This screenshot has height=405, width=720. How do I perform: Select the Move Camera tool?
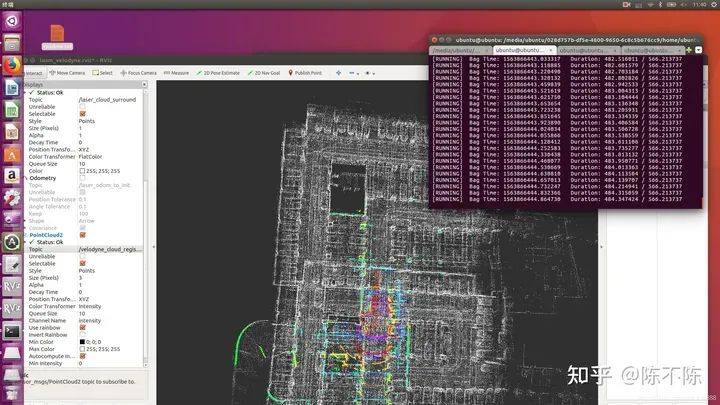(67, 73)
